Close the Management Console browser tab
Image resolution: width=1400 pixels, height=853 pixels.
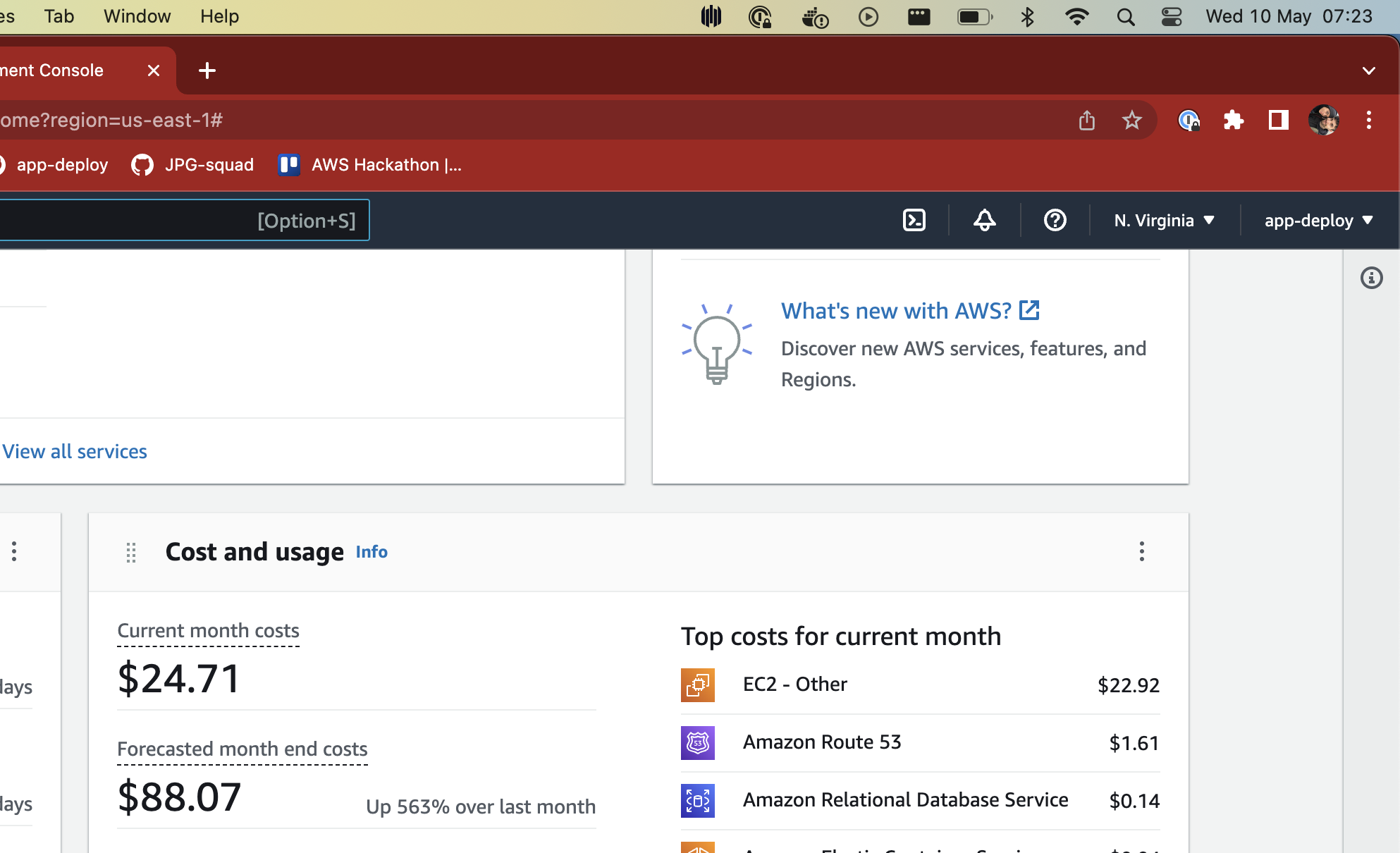pos(154,70)
